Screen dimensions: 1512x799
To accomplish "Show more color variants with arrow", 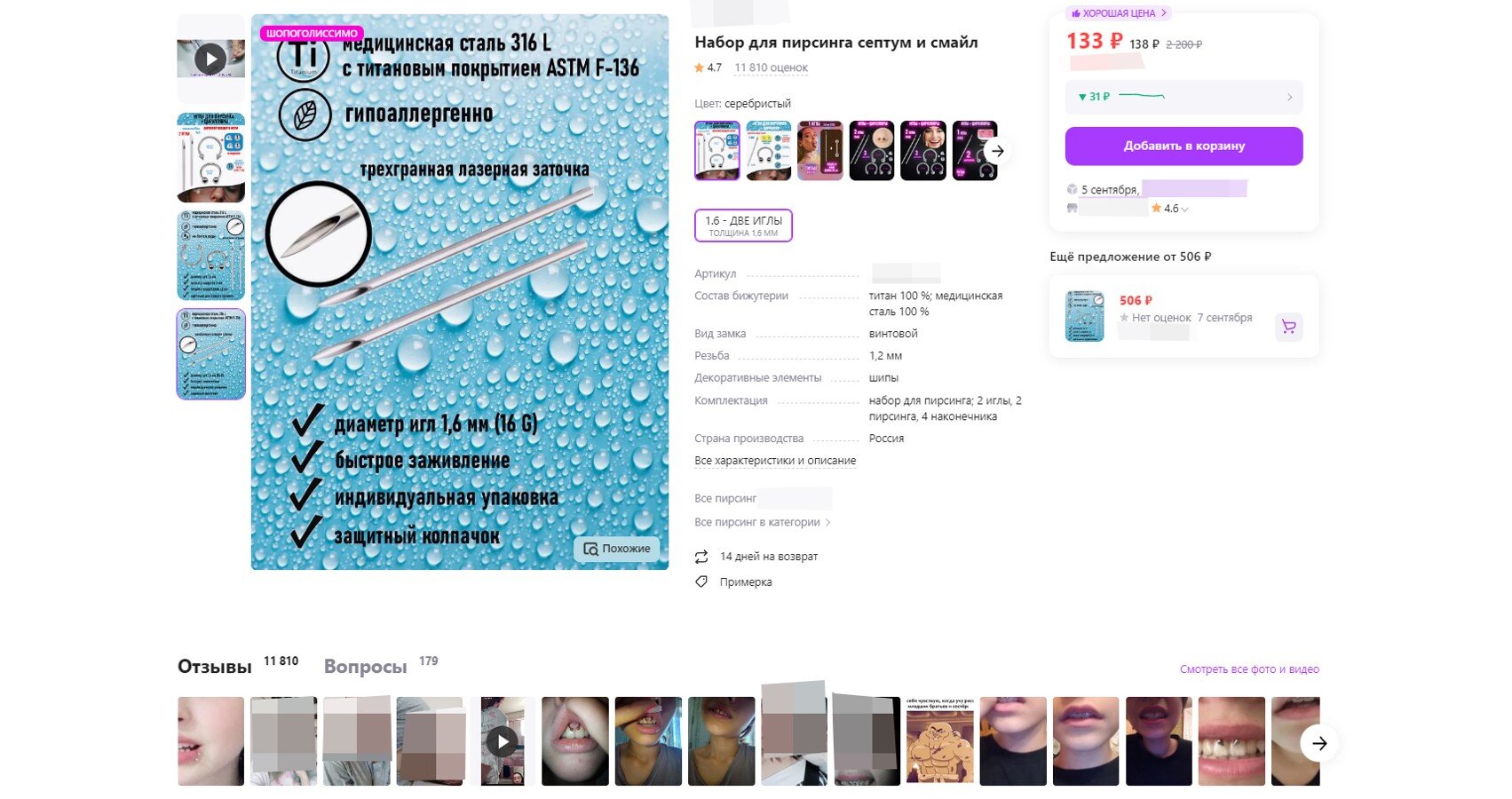I will (x=998, y=151).
